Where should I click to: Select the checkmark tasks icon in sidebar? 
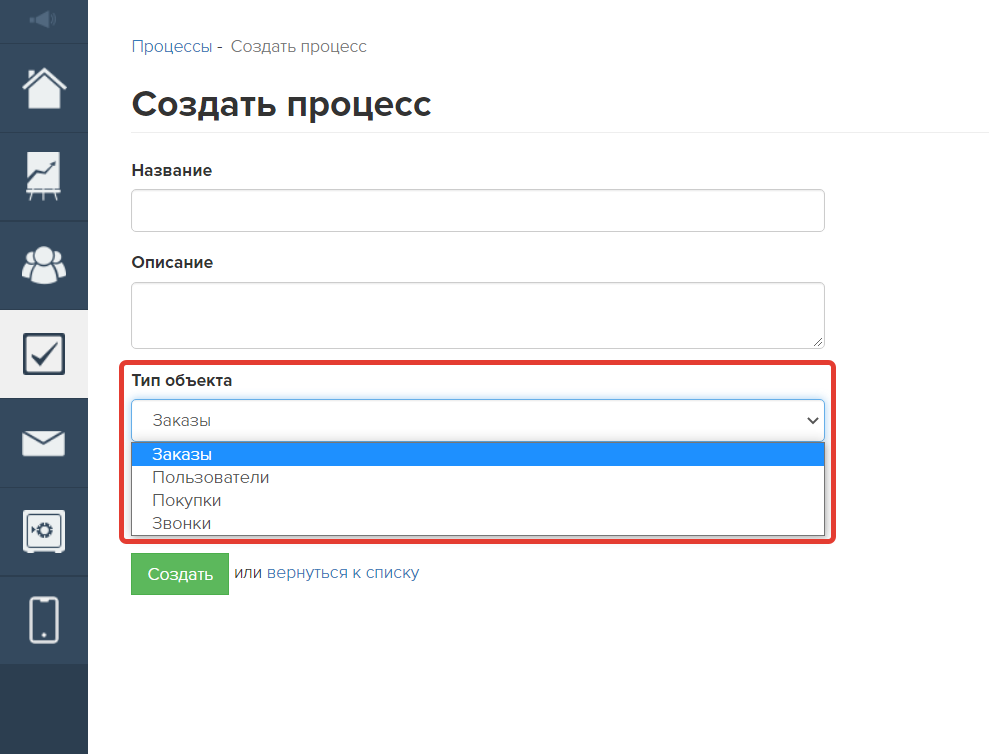pos(44,354)
